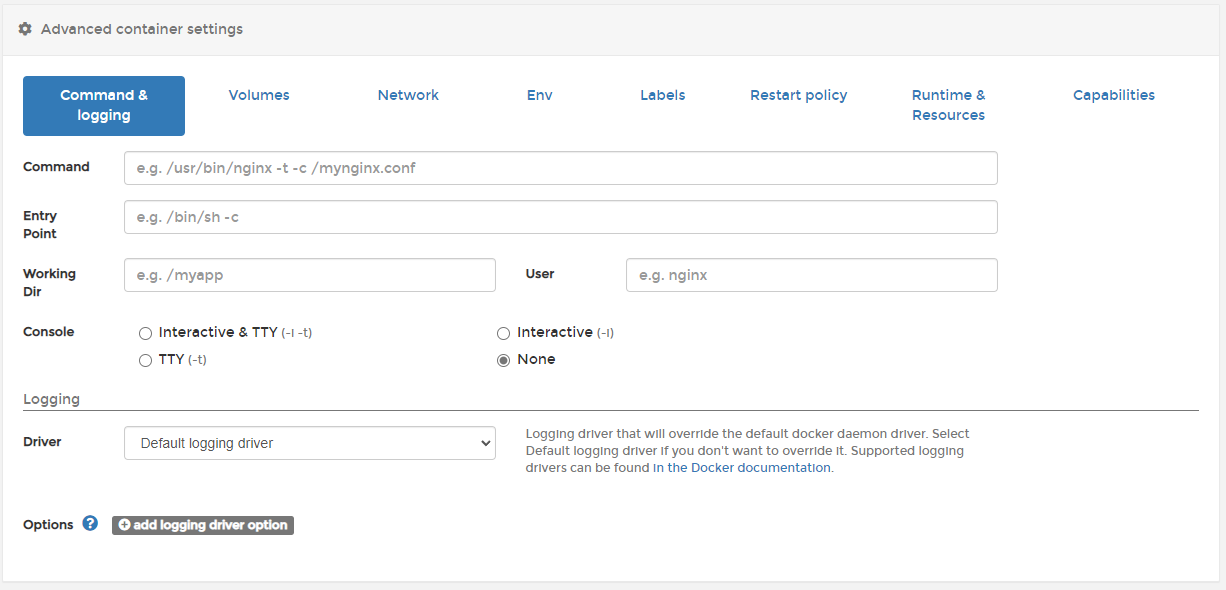Open the Network tab
The image size is (1226, 590).
[408, 95]
